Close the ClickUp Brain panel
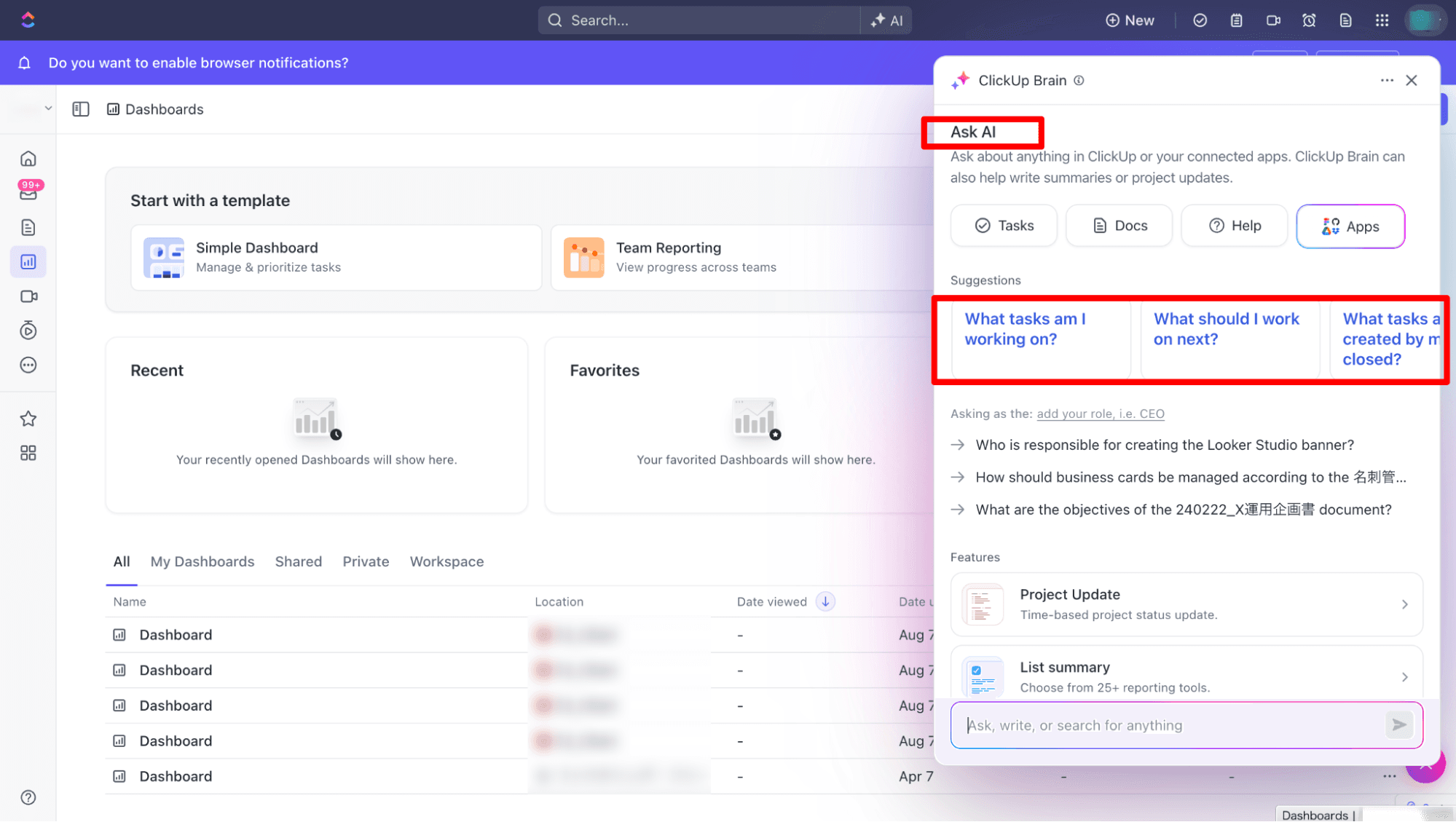This screenshot has height=822, width=1456. pos(1412,80)
